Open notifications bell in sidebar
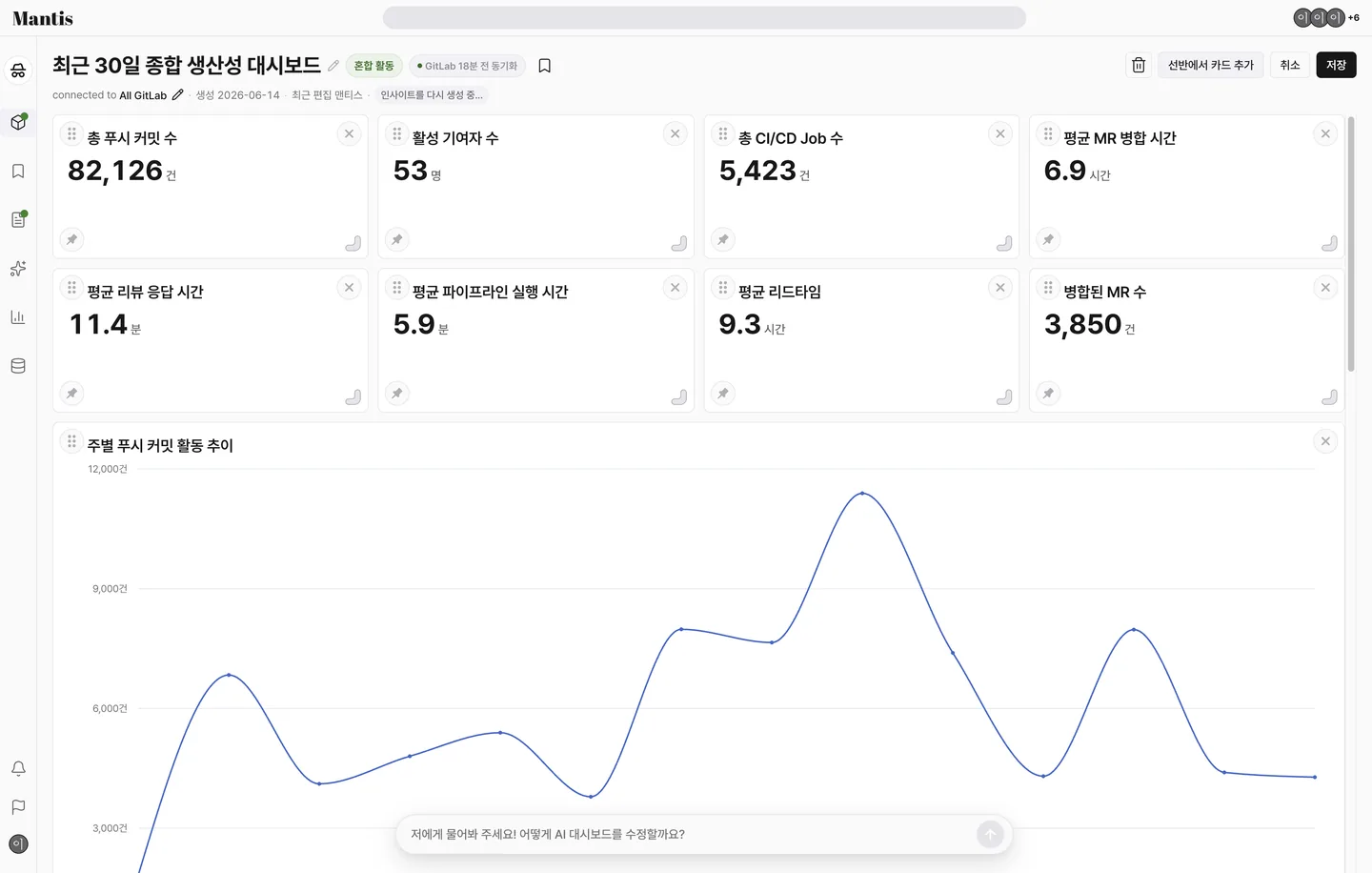This screenshot has width=1372, height=873. [x=18, y=768]
